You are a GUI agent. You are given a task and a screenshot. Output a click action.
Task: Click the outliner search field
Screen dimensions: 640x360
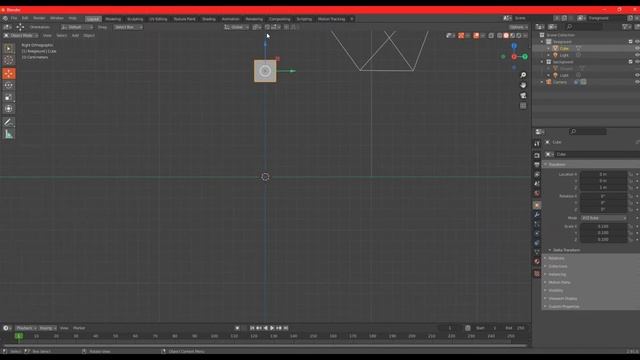pos(585,27)
